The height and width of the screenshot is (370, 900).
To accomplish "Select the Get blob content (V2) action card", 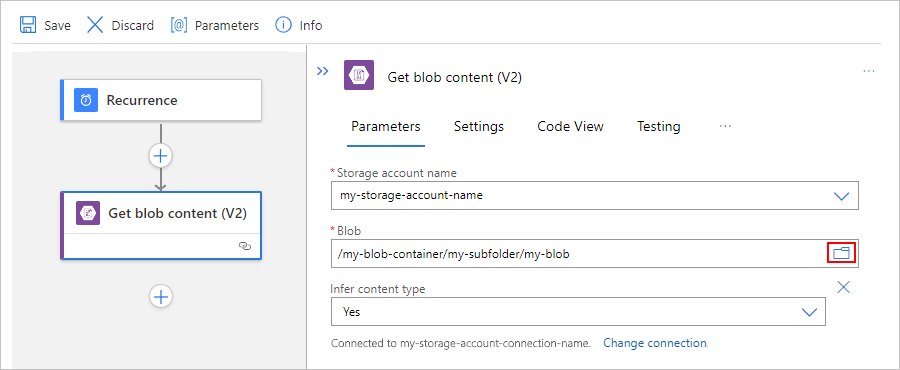I will point(161,225).
